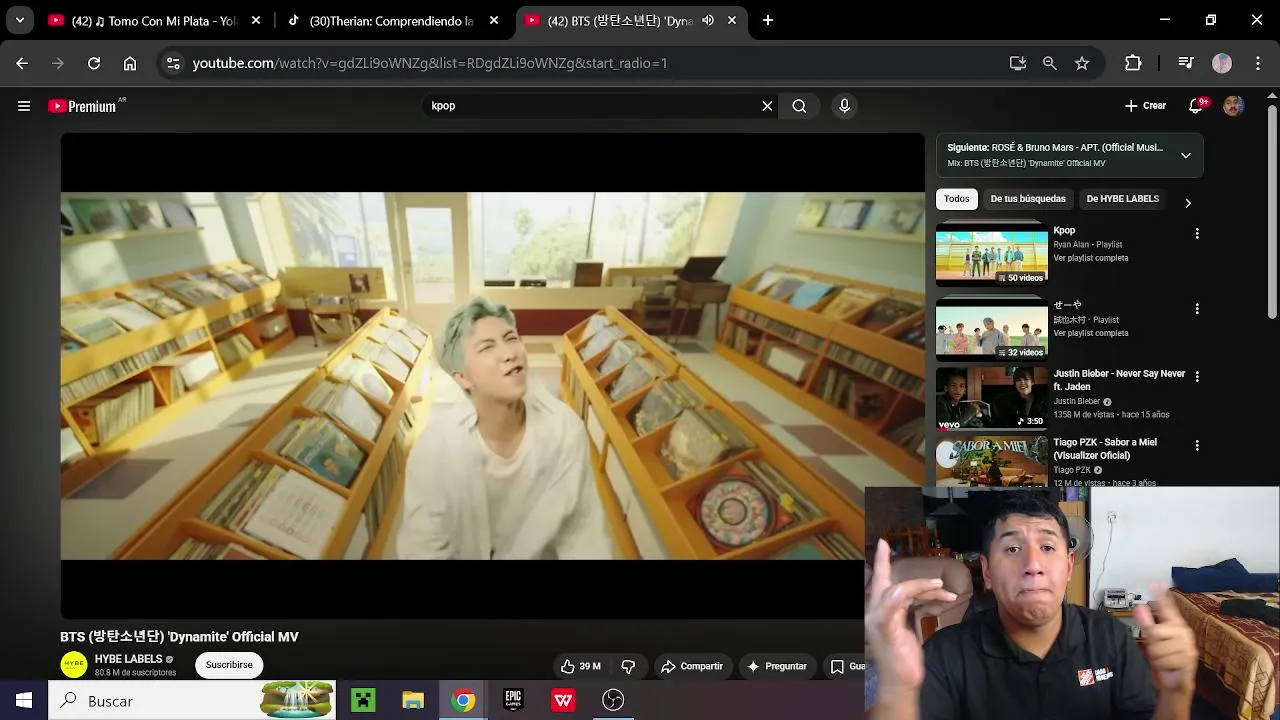Go back with the browser back arrow
This screenshot has width=1280, height=720.
pos(22,63)
